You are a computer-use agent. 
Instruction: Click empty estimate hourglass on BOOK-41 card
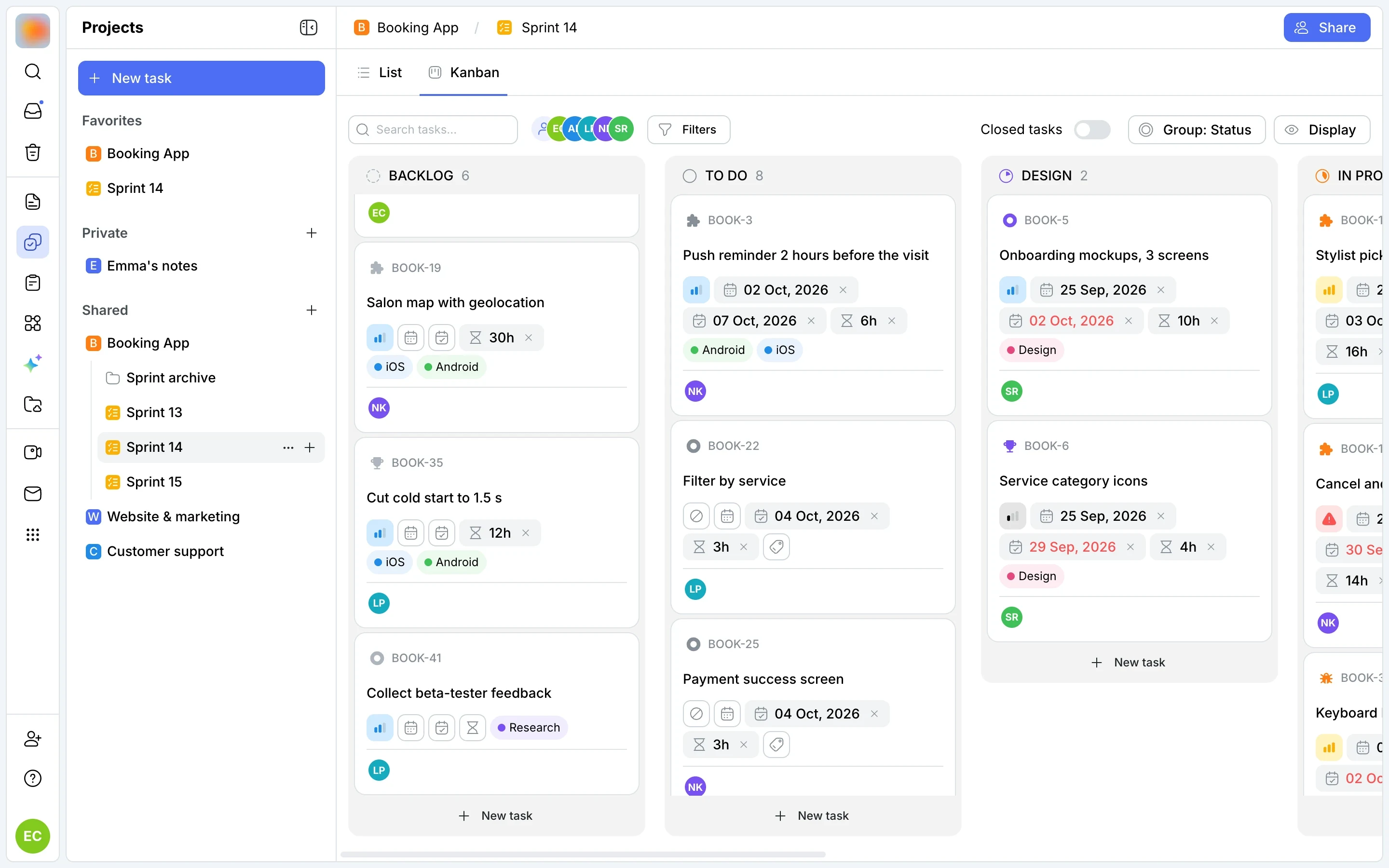tap(472, 728)
